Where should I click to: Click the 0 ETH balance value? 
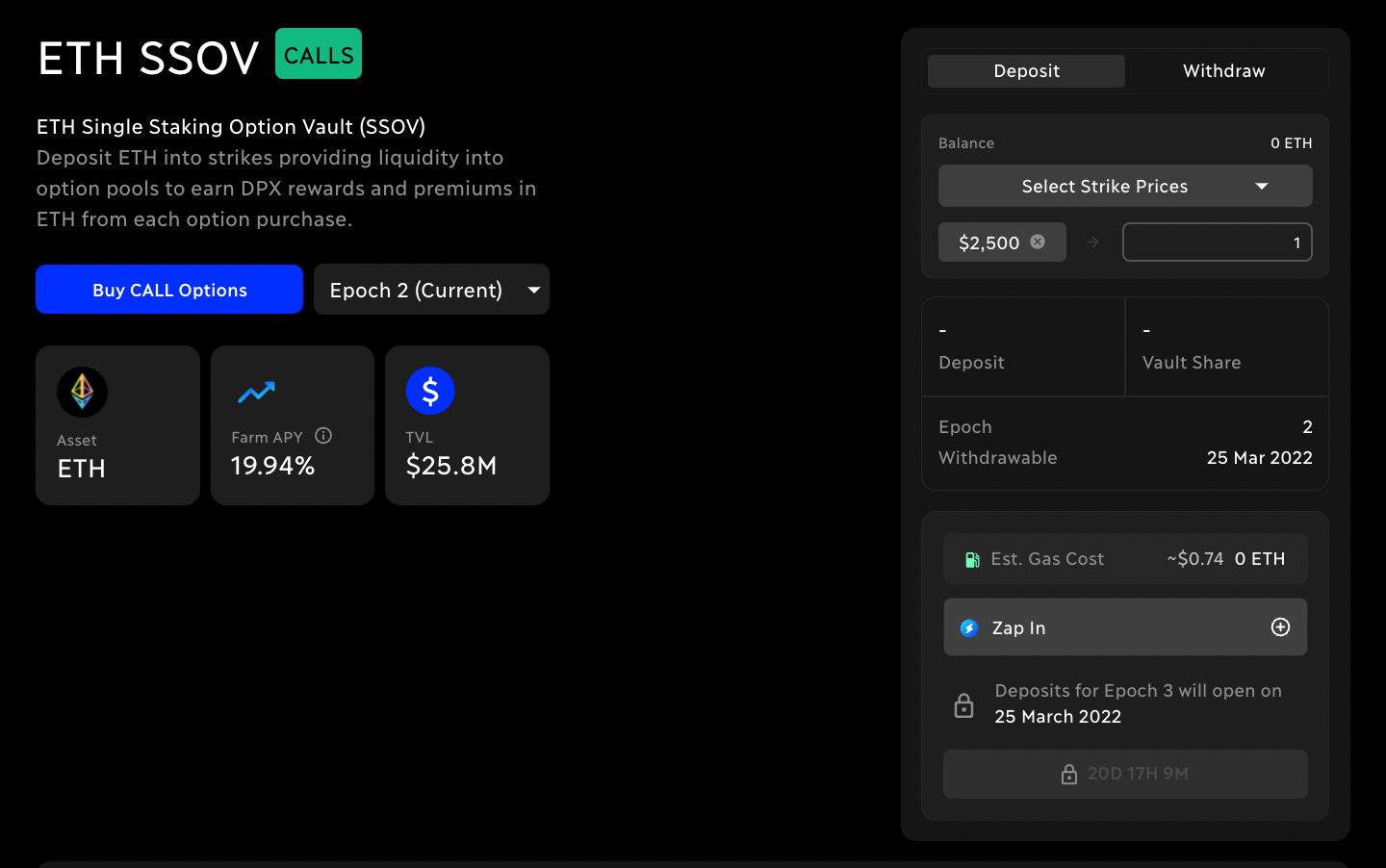(1291, 143)
